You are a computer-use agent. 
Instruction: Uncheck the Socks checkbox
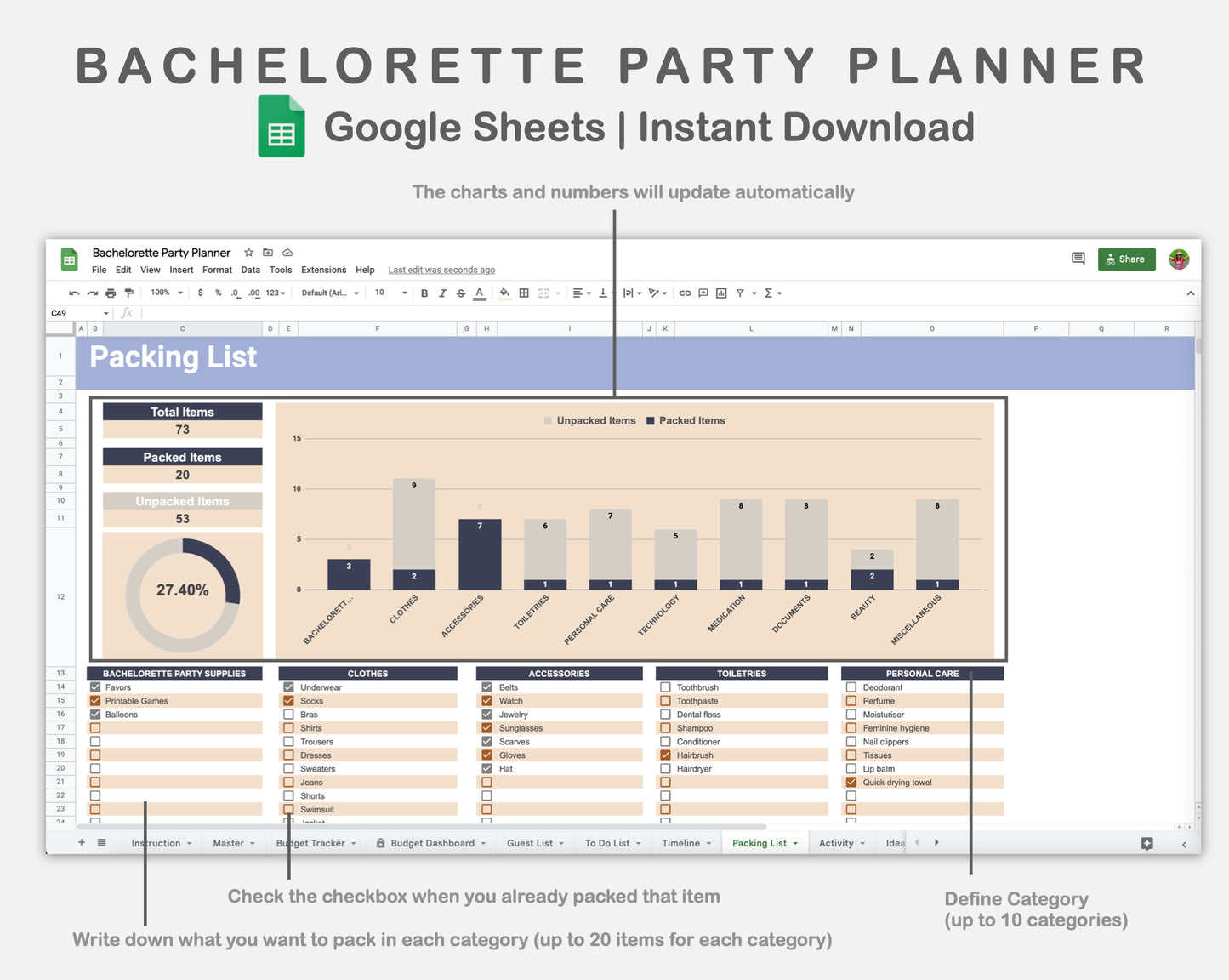click(289, 700)
